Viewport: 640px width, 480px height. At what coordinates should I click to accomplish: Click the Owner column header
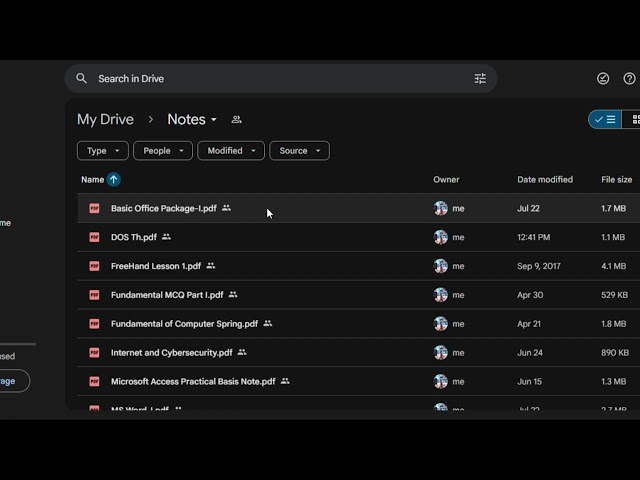tap(446, 180)
